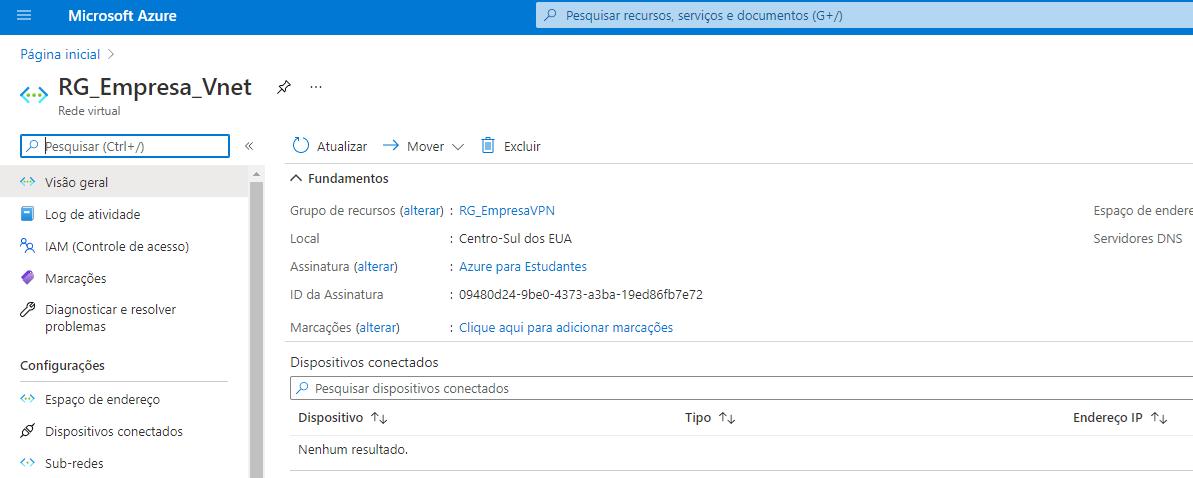Sort by Dispositivo column
The width and height of the screenshot is (1193, 478).
[343, 418]
